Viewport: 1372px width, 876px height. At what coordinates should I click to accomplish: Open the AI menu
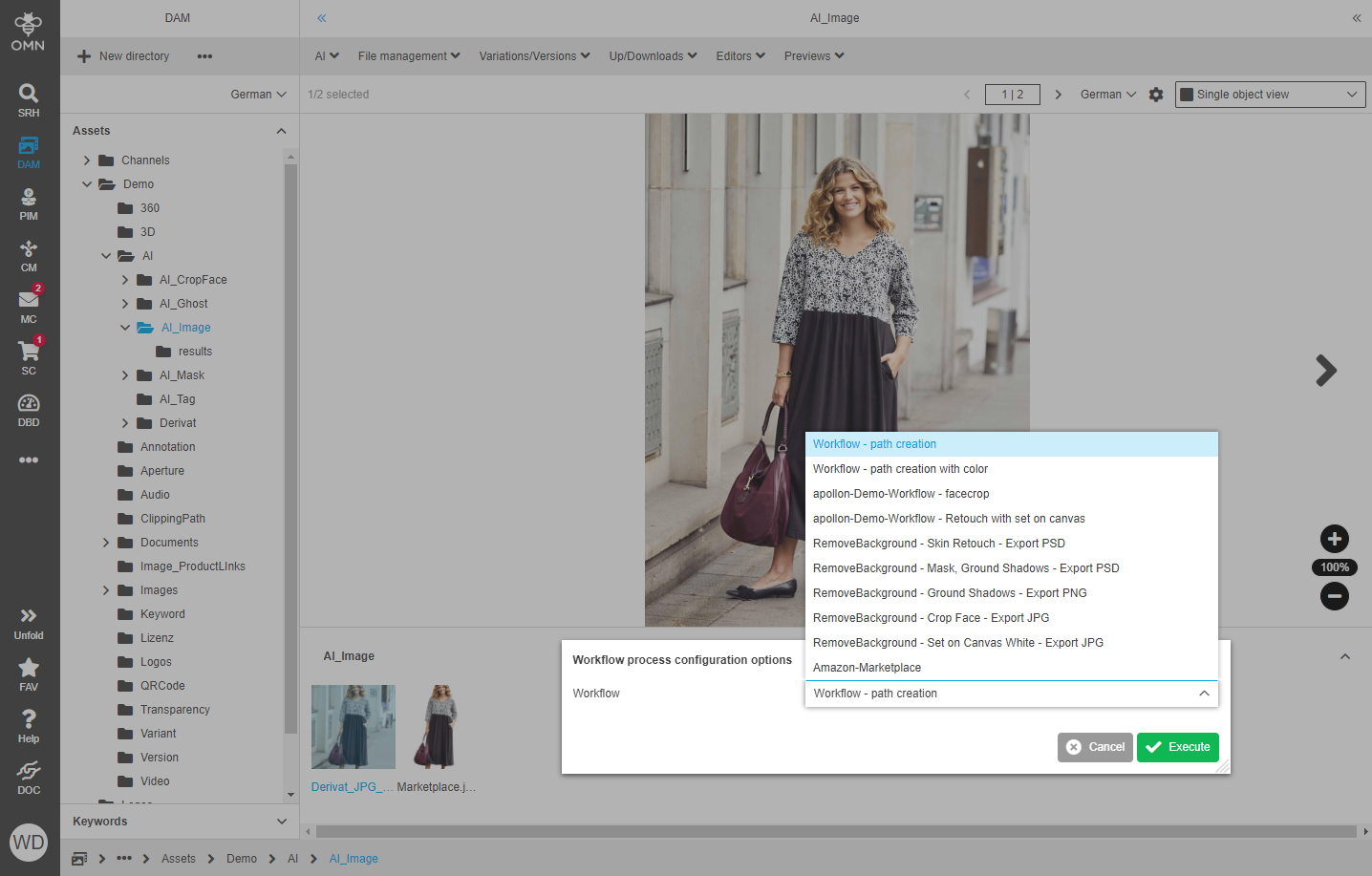click(326, 55)
